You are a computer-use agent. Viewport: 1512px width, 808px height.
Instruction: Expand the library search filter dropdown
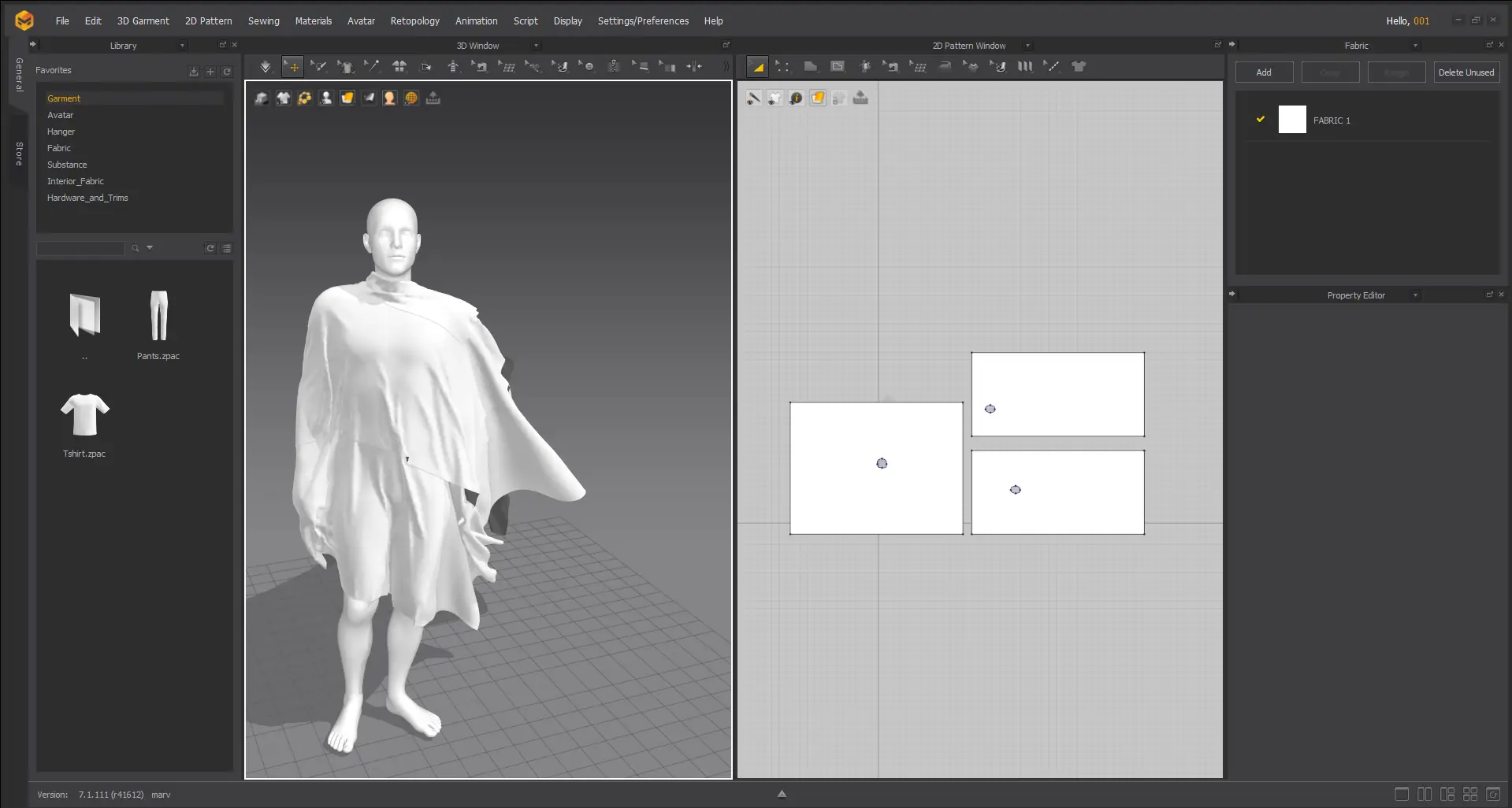150,248
